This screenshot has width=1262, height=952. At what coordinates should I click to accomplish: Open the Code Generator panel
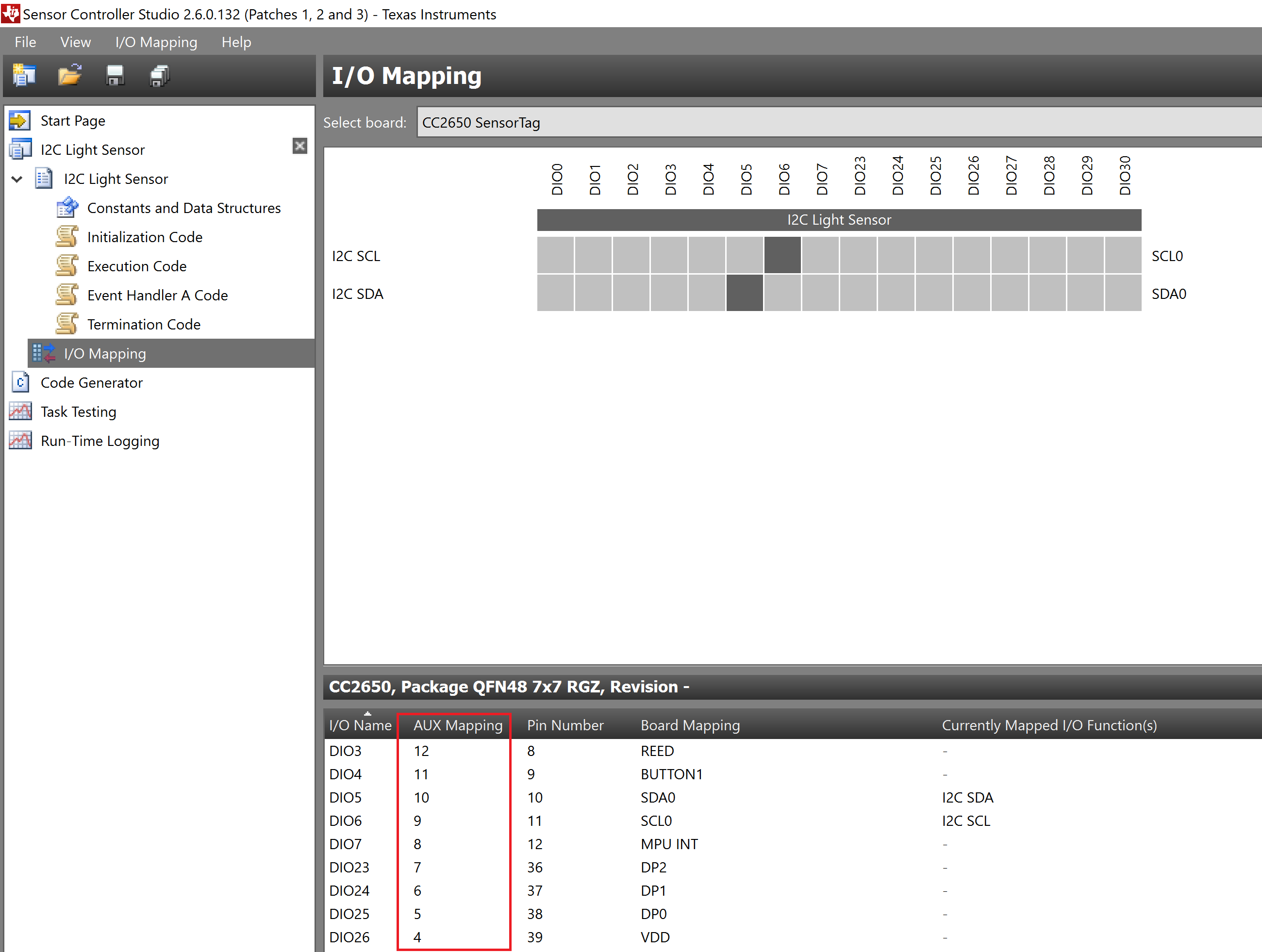(x=91, y=383)
